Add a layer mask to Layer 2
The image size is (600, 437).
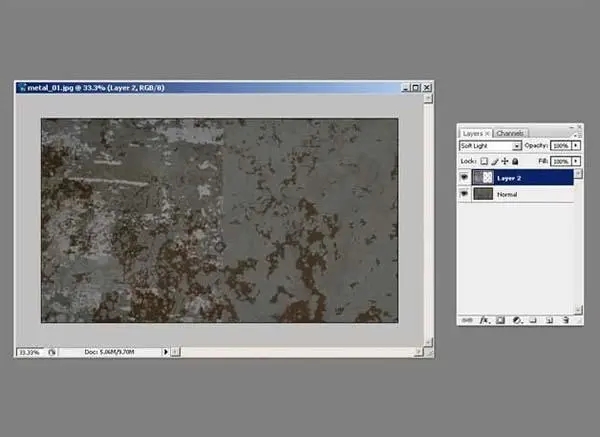click(501, 320)
